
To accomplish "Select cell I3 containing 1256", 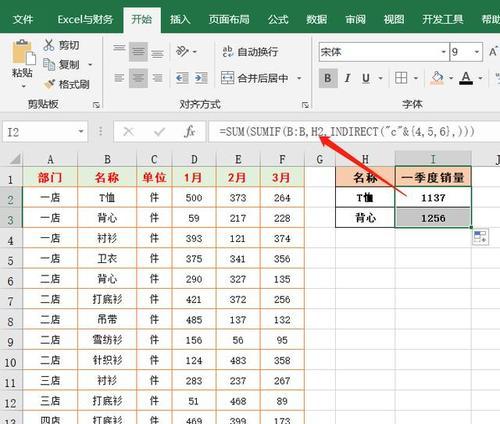I will tap(433, 218).
